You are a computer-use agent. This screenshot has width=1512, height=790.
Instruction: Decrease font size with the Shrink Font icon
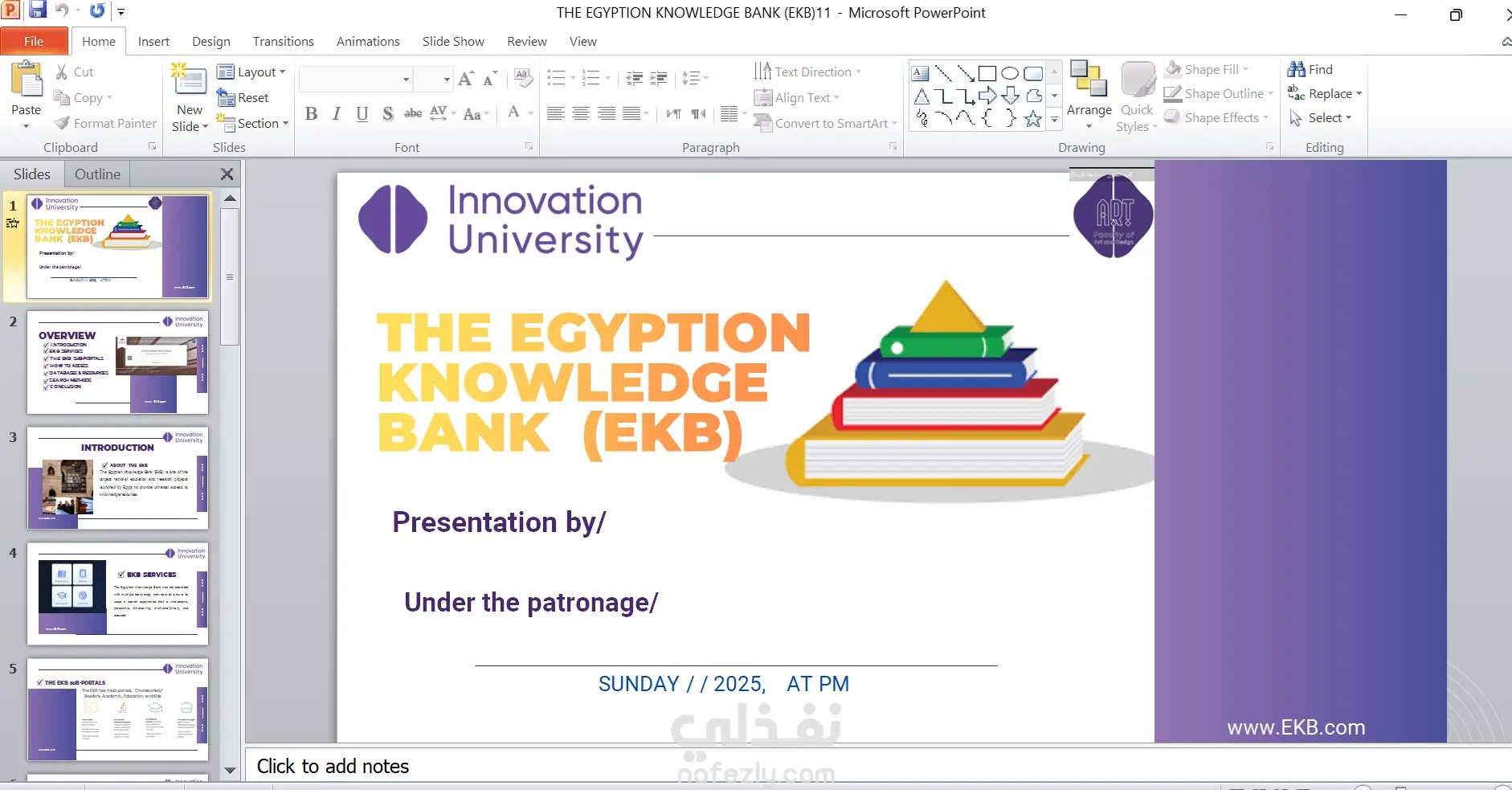point(489,78)
